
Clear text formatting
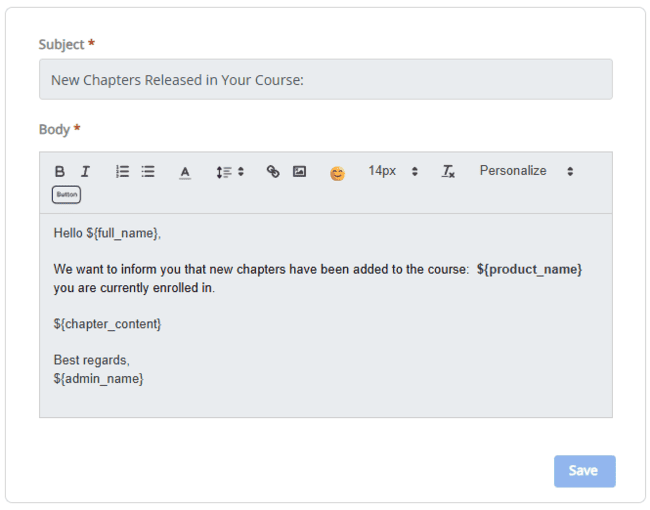448,172
